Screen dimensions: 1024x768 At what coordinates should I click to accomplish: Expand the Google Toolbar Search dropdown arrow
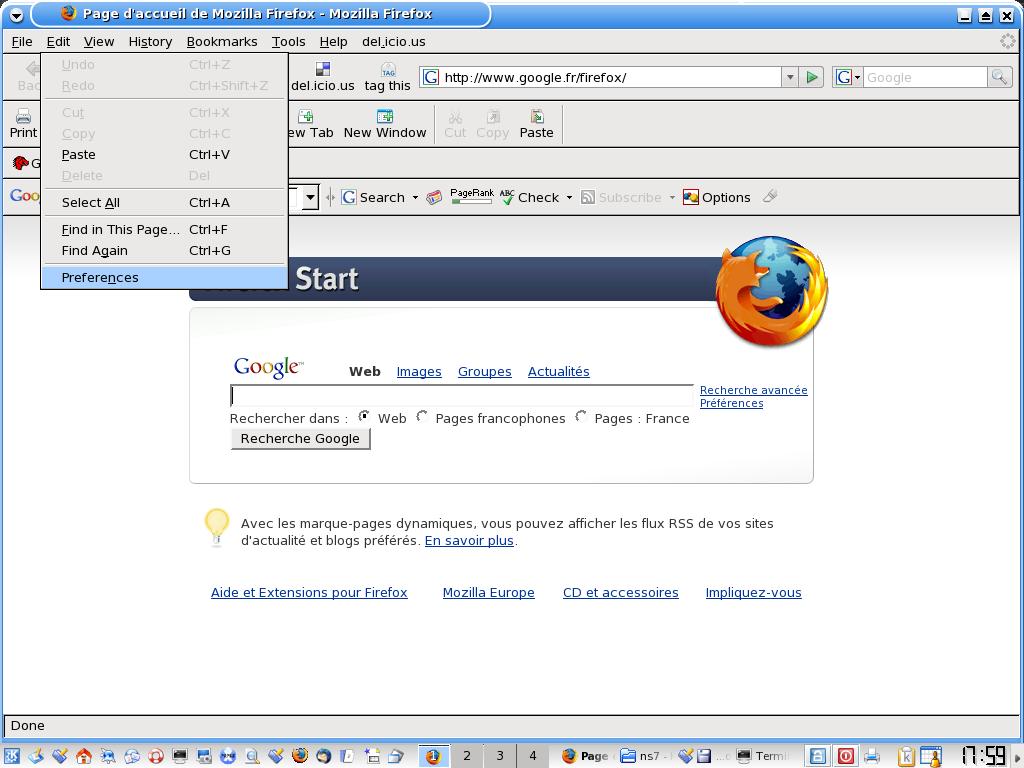point(415,197)
